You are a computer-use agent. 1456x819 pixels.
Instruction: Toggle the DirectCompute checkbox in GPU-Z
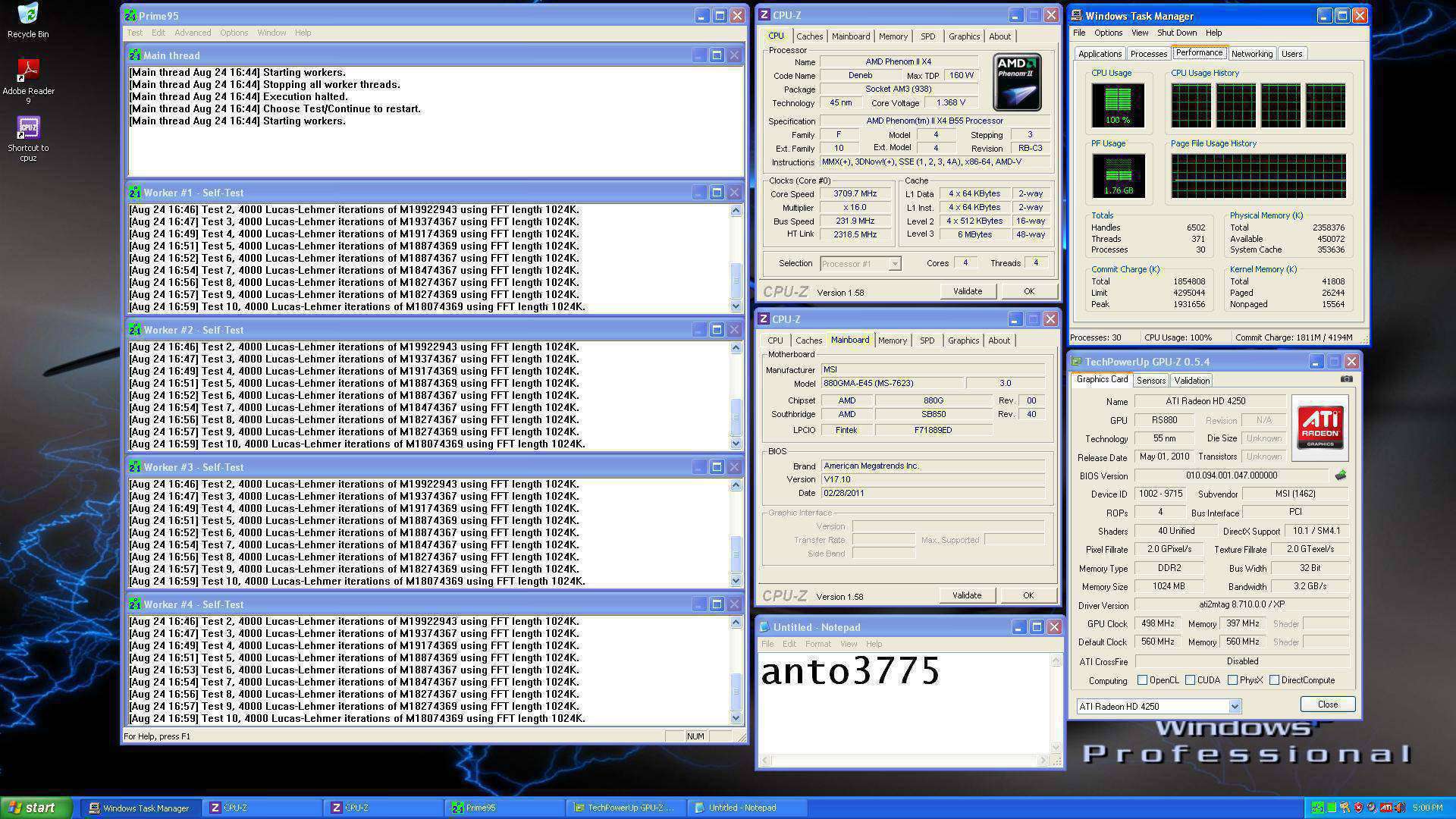tap(1275, 680)
